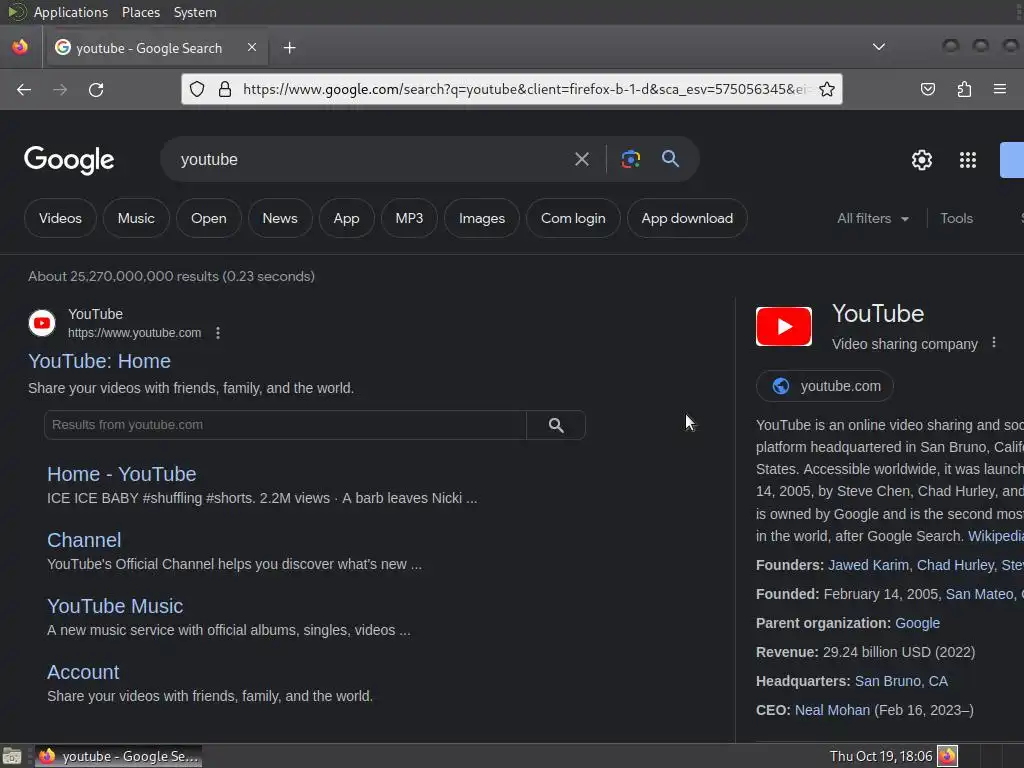Filter results by News
Image resolution: width=1024 pixels, height=768 pixels.
click(280, 218)
